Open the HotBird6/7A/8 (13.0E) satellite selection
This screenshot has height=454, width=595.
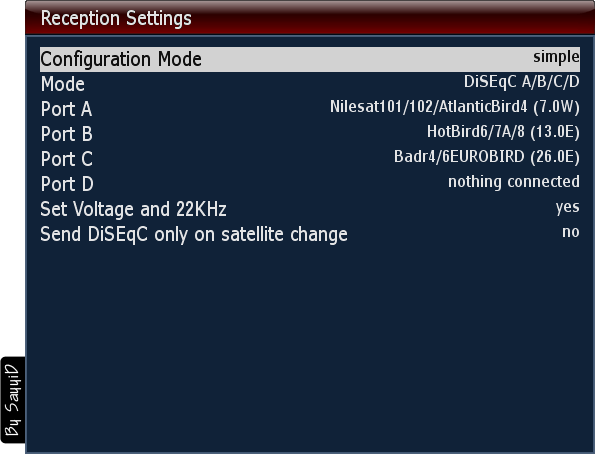(x=503, y=132)
